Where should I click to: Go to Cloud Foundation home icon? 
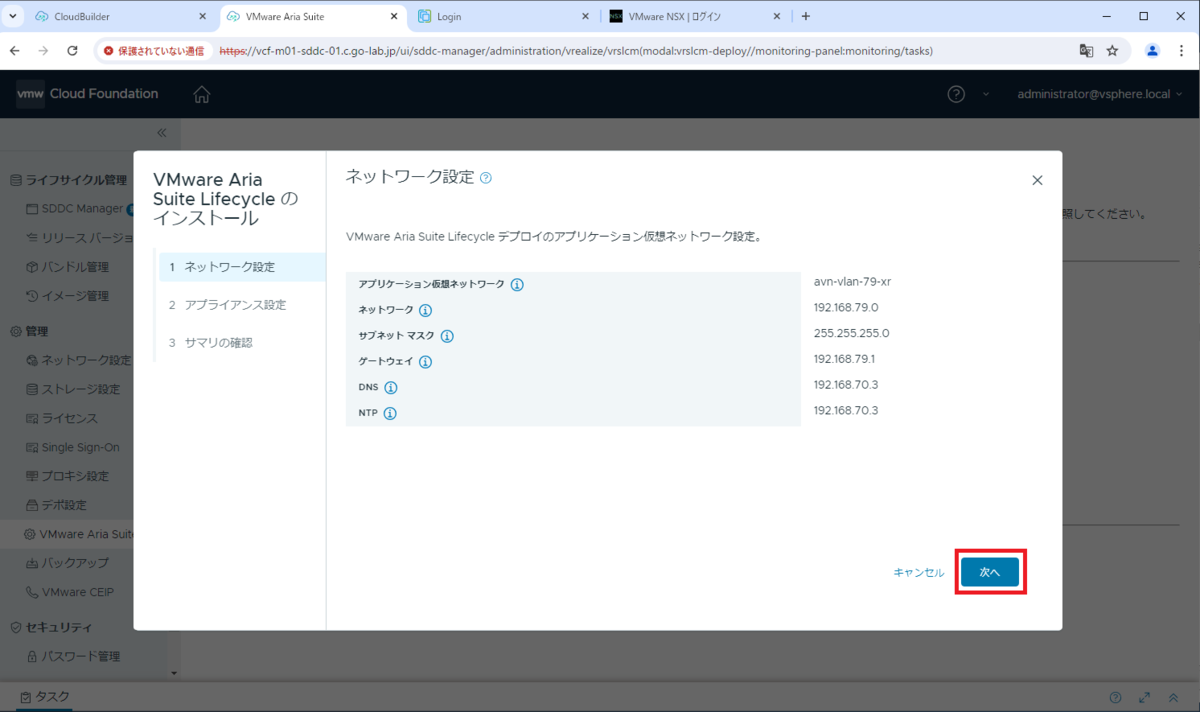(202, 94)
